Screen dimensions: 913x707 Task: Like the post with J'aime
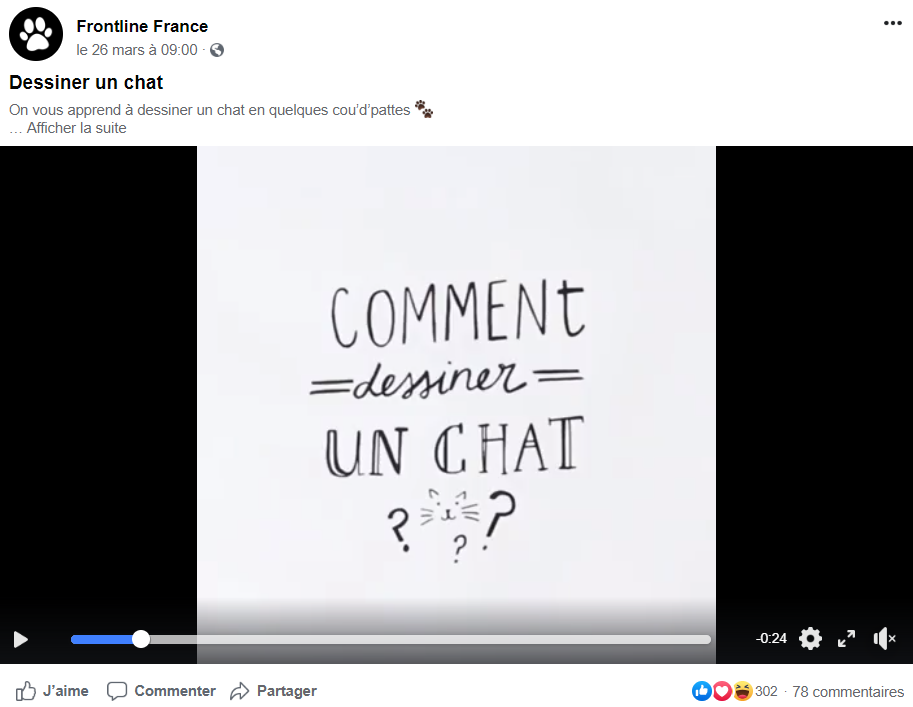pos(52,691)
